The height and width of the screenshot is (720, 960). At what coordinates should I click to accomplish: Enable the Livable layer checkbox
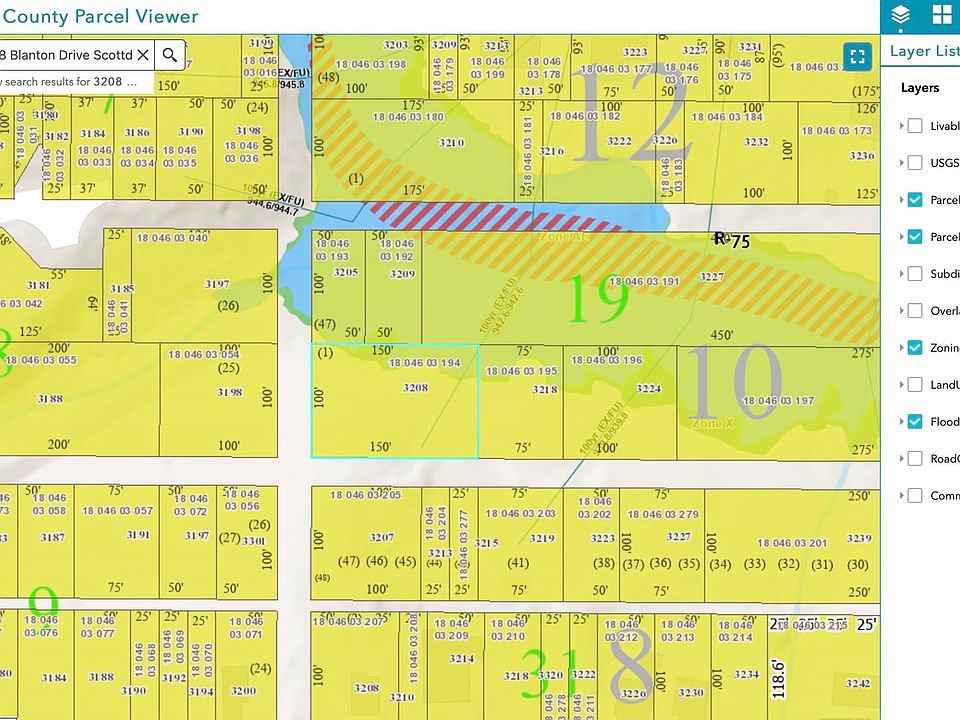point(915,126)
